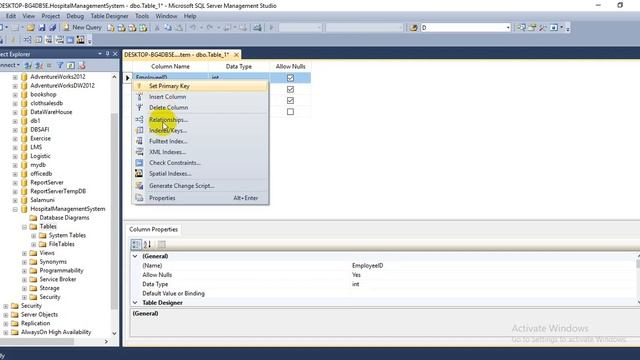640x360 pixels.
Task: Pin the Object Explorer panel
Action: click(107, 53)
